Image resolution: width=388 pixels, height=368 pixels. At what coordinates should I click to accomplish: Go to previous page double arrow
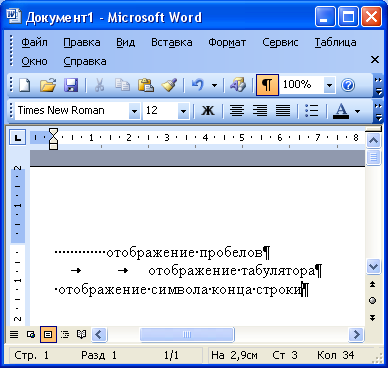click(373, 284)
